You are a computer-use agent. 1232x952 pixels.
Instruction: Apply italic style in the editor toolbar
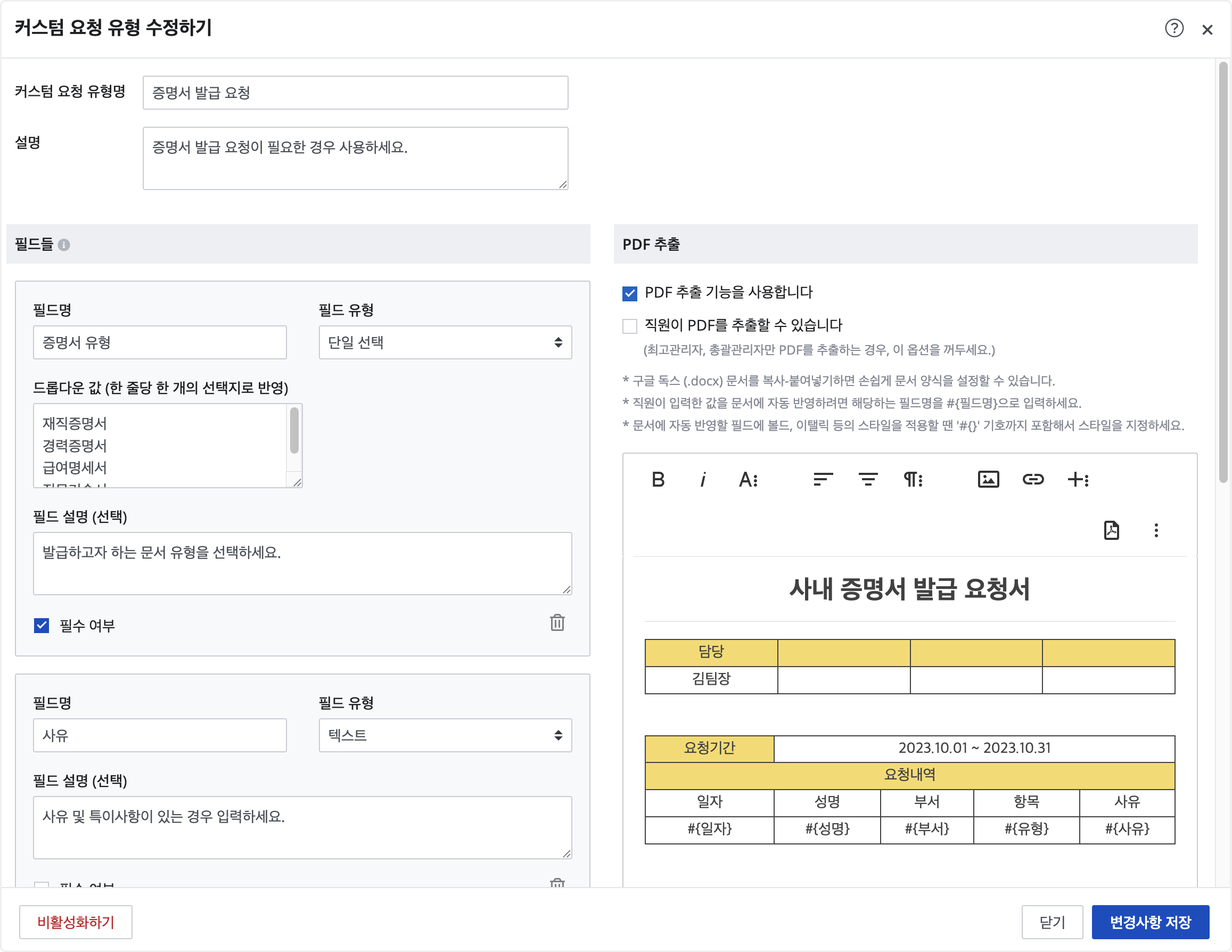tap(702, 480)
